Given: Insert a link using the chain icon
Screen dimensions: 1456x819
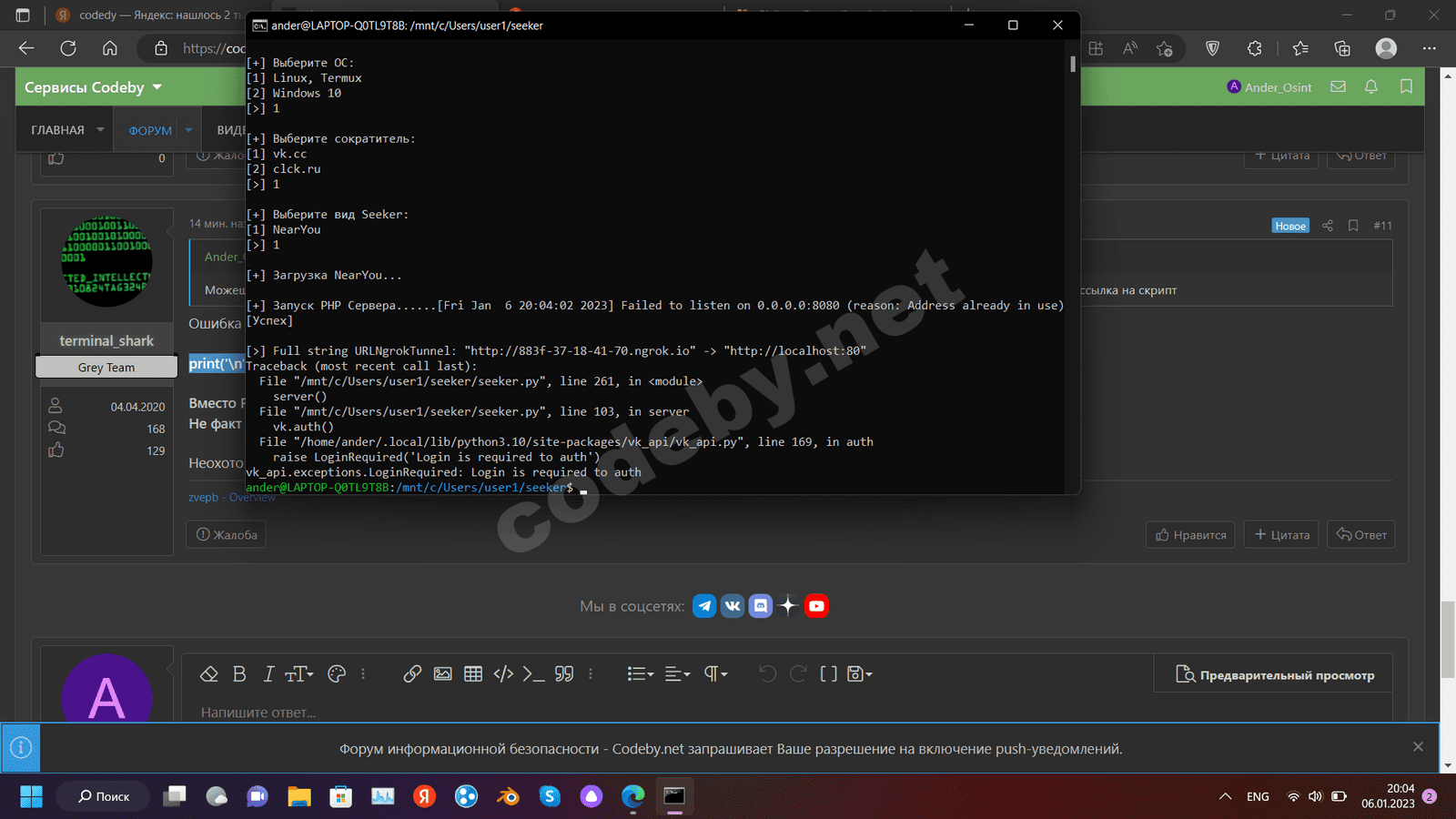Looking at the screenshot, I should tap(412, 674).
